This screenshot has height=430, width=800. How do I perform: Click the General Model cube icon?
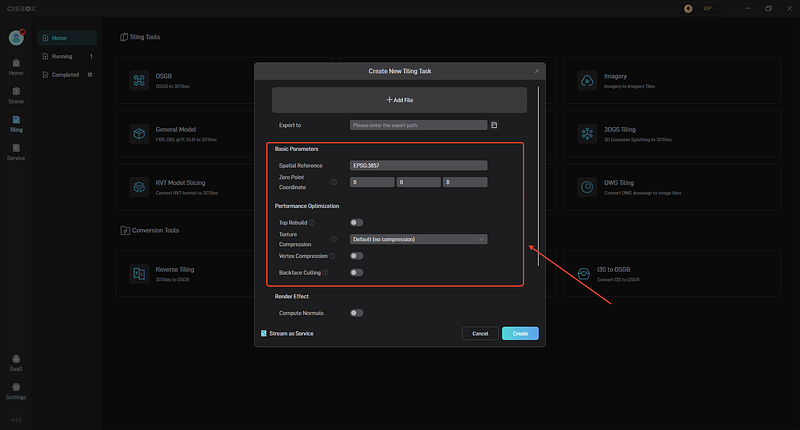[139, 134]
